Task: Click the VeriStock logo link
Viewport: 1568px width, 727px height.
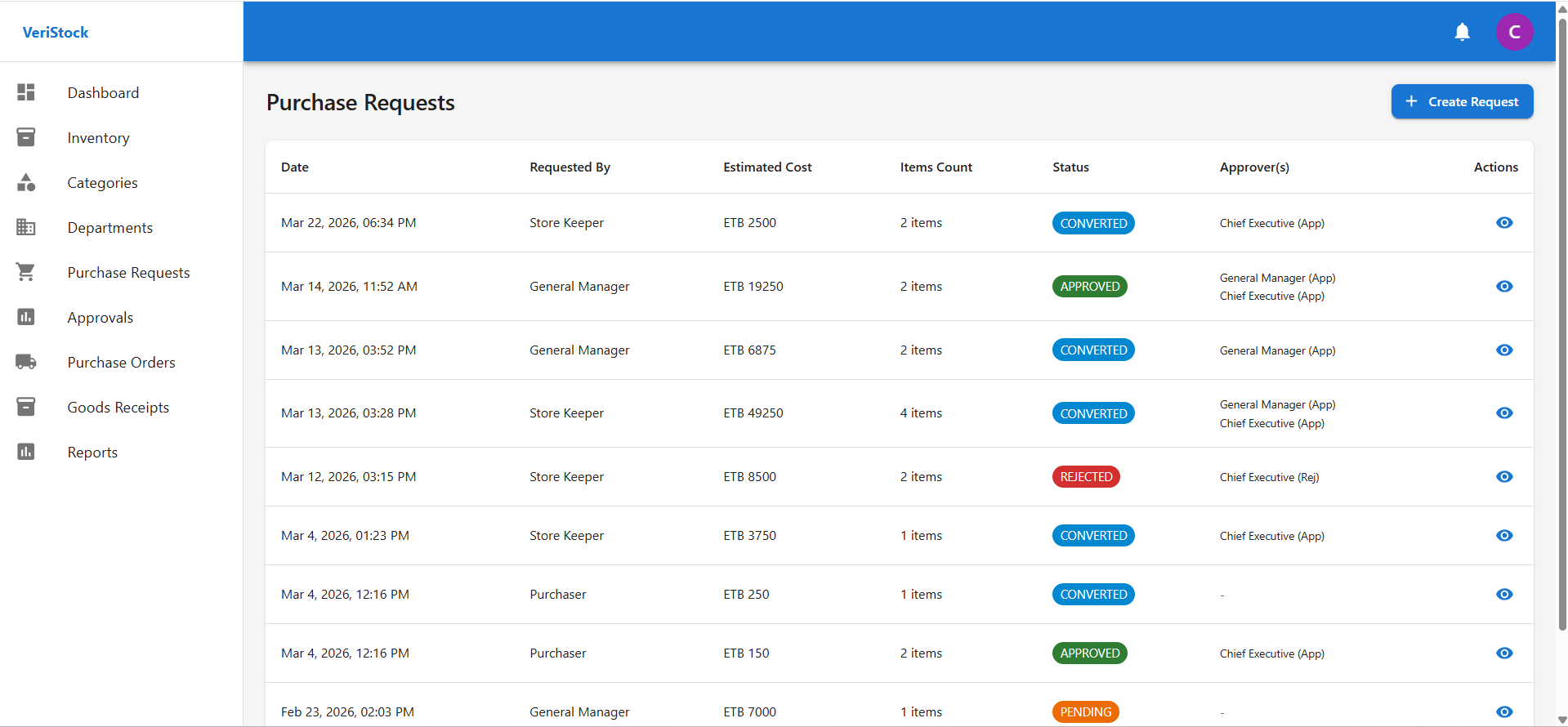Action: 56,32
